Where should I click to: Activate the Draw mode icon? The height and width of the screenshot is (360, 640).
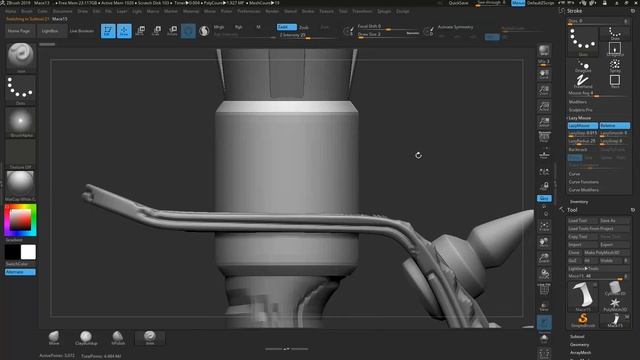[124, 31]
